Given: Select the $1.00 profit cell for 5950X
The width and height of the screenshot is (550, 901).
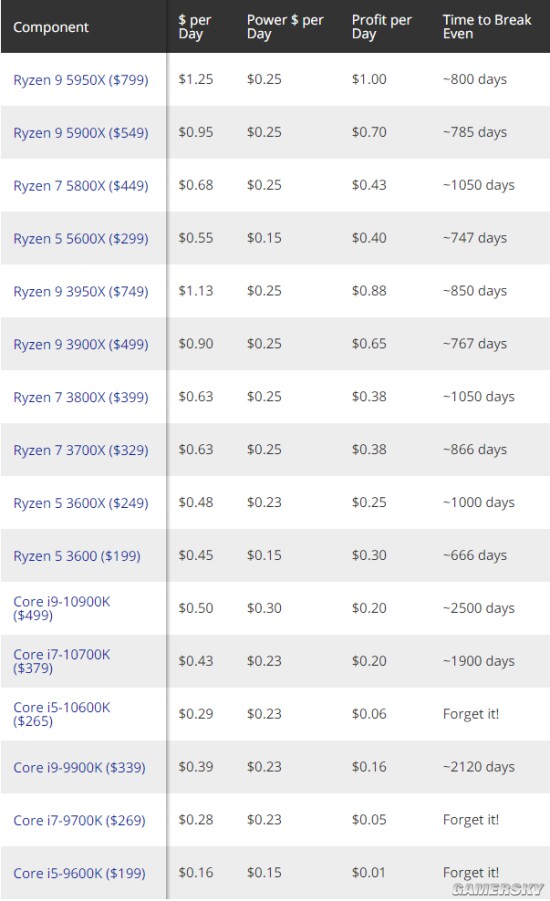Looking at the screenshot, I should tap(369, 79).
